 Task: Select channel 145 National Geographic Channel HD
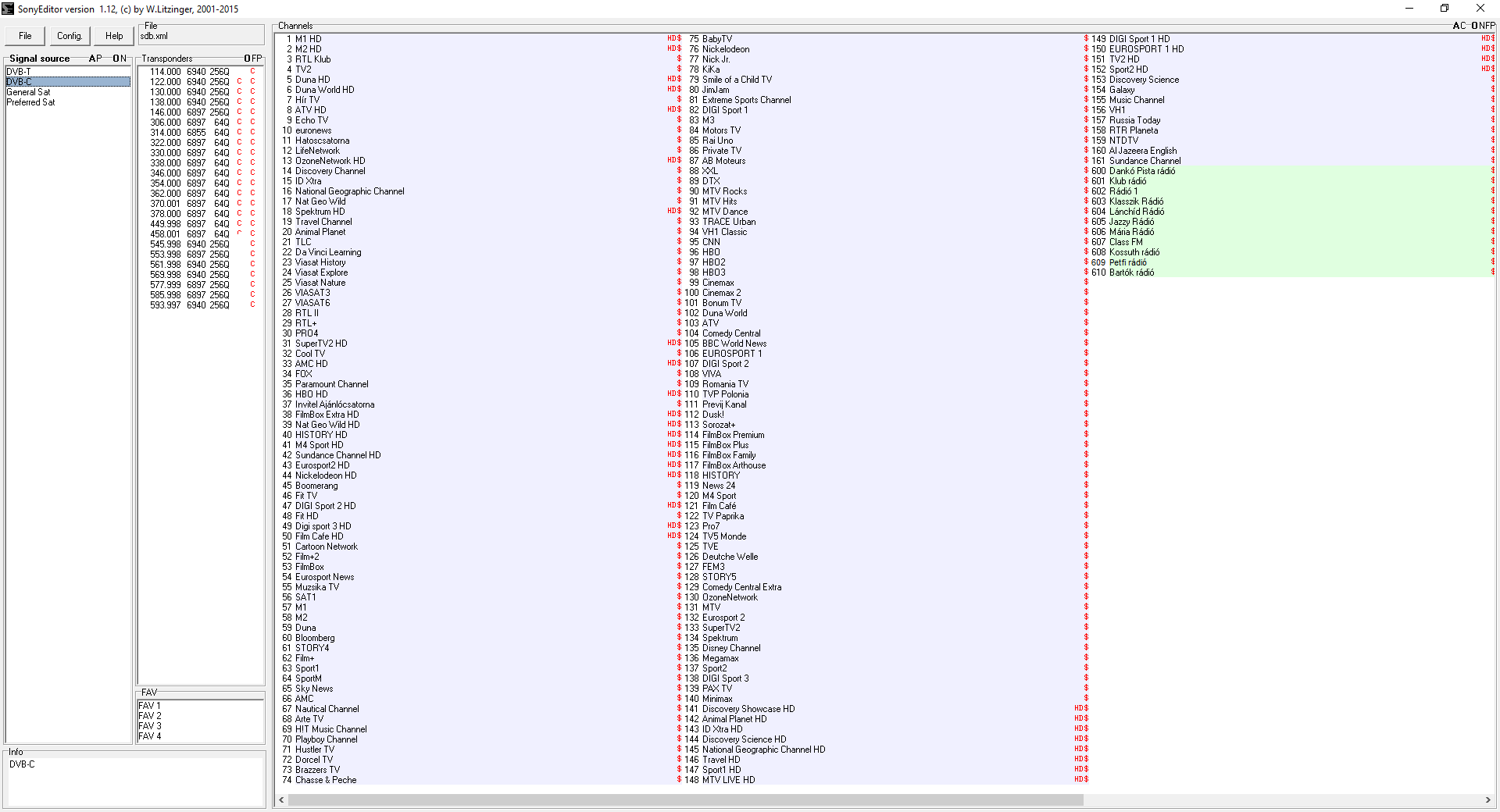886,750
